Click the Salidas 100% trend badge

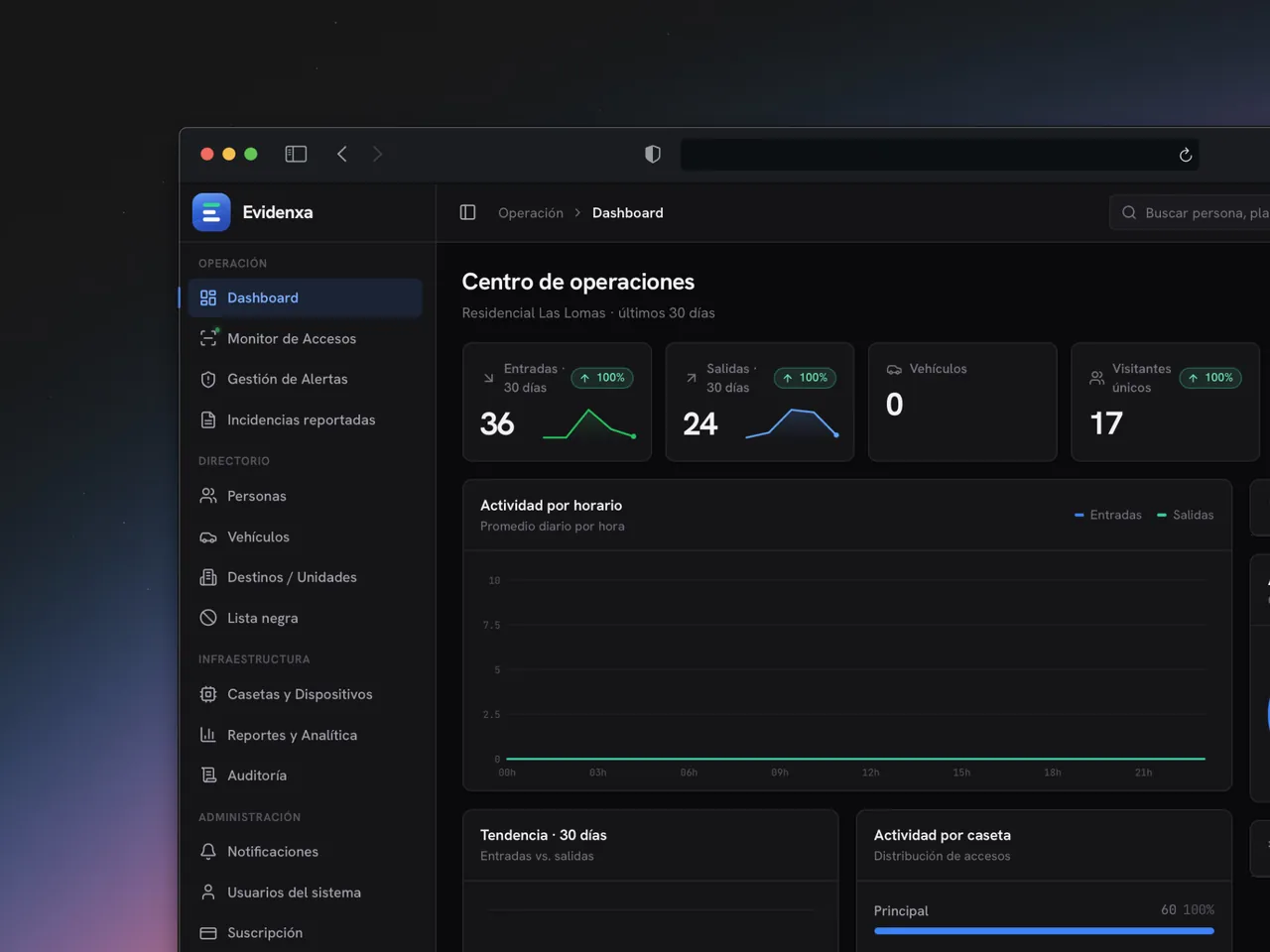point(805,378)
